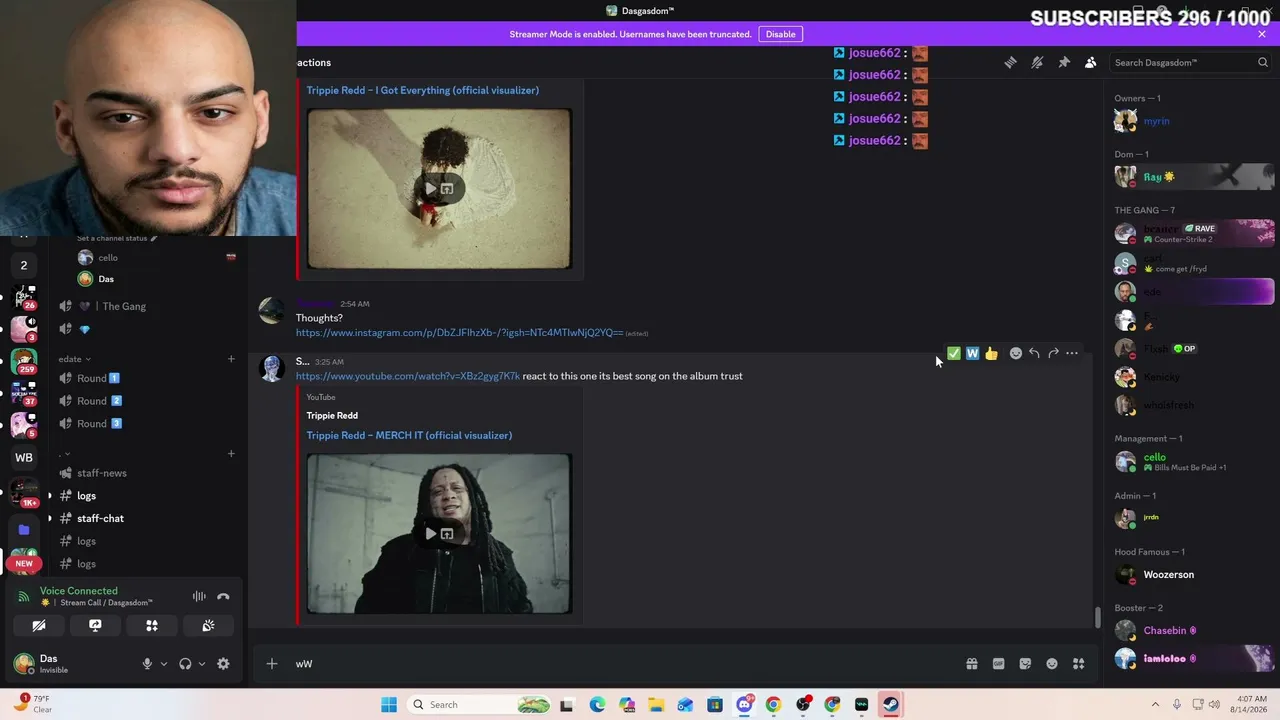Open notification settings bell icon
The height and width of the screenshot is (720, 1280).
1037,62
